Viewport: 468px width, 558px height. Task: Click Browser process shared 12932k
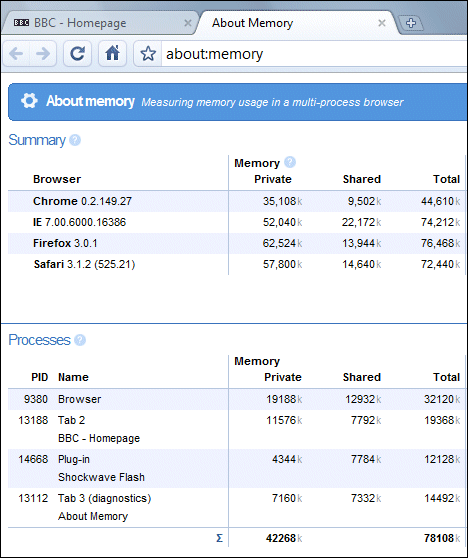pos(363,399)
